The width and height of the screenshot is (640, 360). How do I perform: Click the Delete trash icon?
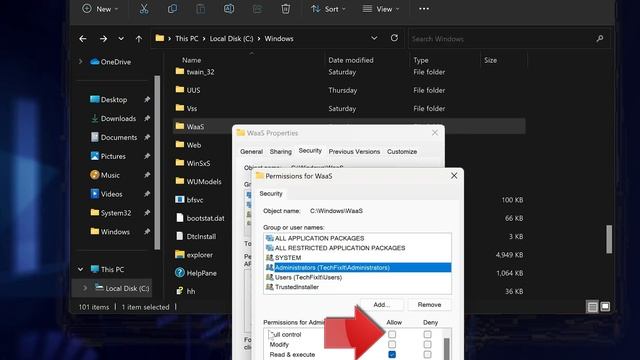pos(285,9)
